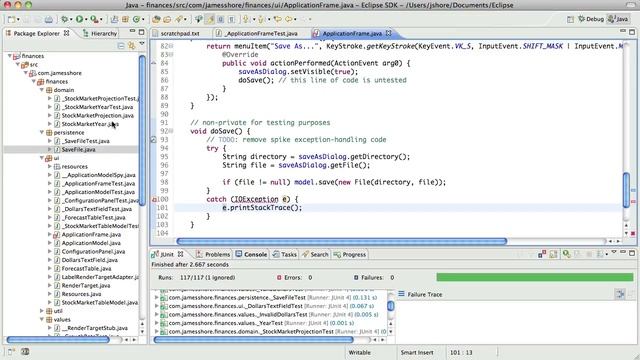Click the Next Annotation arrow icon
Viewport: 640px width, 360px height.
(245, 19)
